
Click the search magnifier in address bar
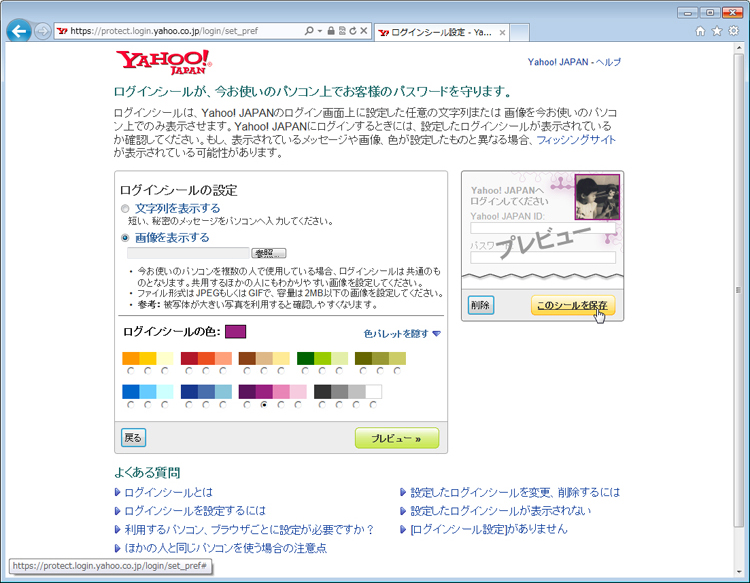pos(309,31)
